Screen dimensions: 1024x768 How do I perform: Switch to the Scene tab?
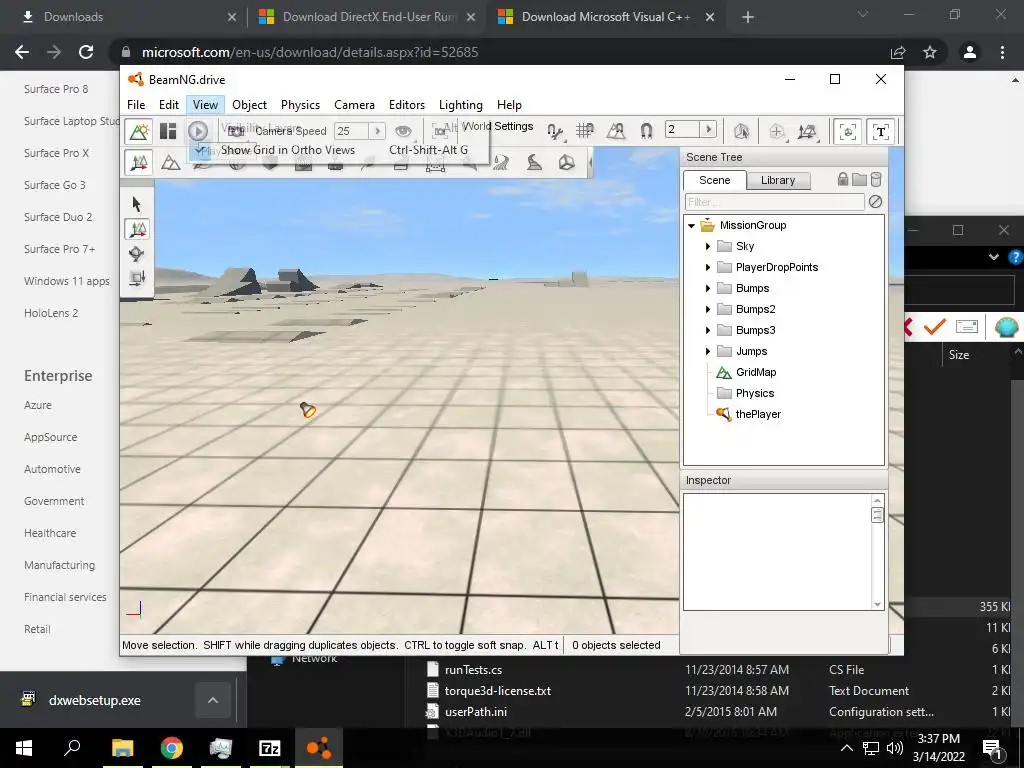click(x=714, y=180)
